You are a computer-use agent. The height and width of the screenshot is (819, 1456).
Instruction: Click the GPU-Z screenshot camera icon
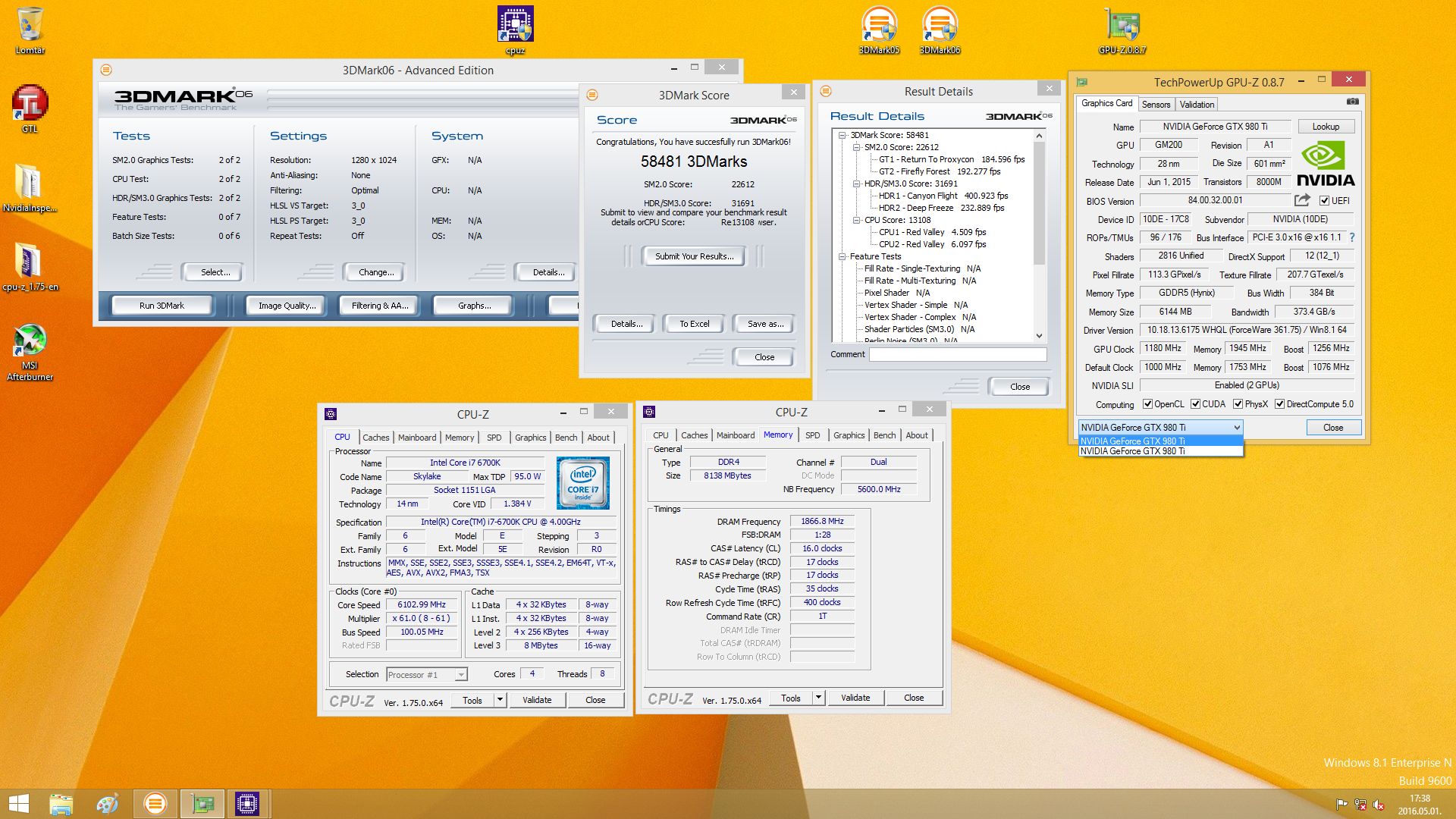click(1352, 102)
